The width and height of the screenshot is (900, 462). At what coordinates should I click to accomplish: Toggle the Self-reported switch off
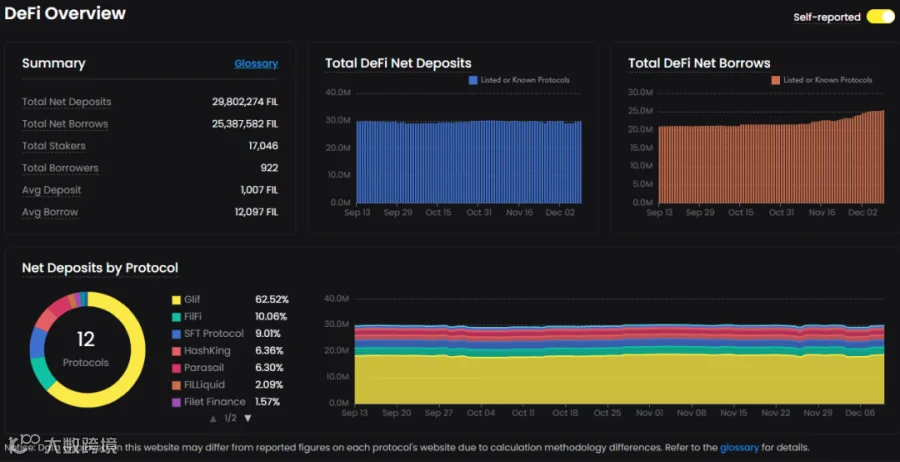click(x=880, y=17)
